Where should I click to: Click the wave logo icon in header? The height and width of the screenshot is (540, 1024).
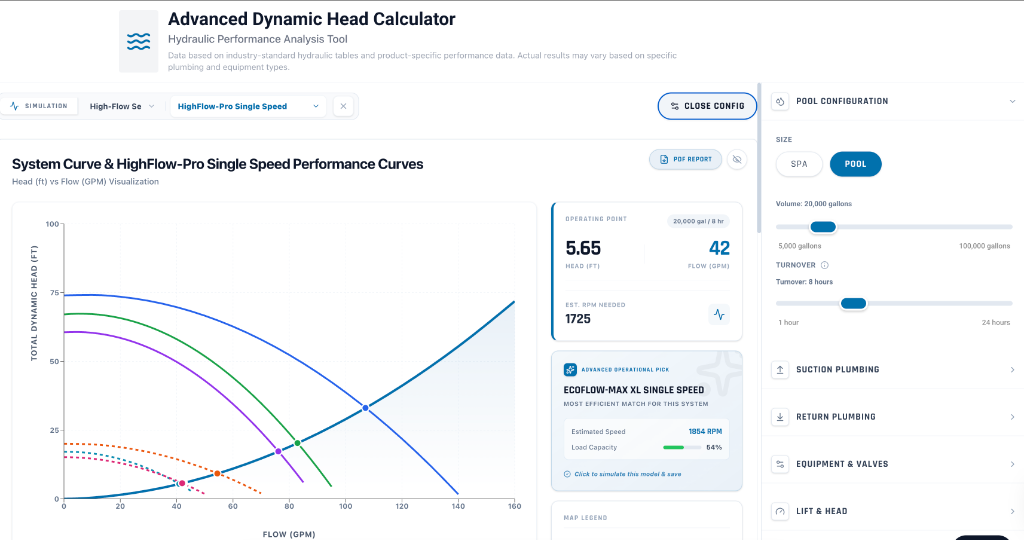click(138, 41)
